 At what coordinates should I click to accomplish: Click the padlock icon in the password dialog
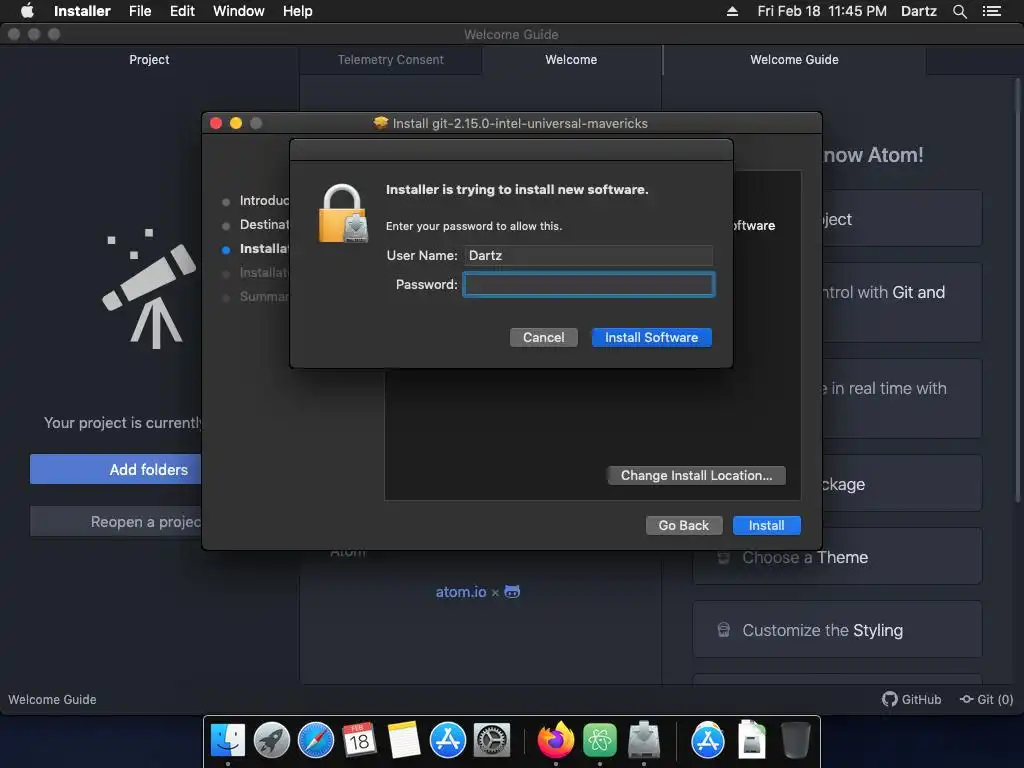click(343, 214)
